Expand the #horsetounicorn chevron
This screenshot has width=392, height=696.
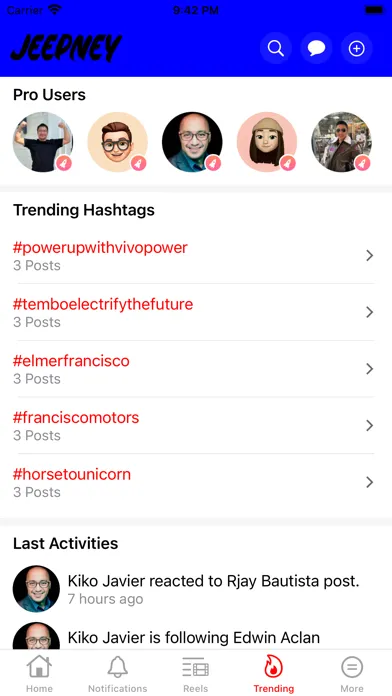(x=369, y=482)
